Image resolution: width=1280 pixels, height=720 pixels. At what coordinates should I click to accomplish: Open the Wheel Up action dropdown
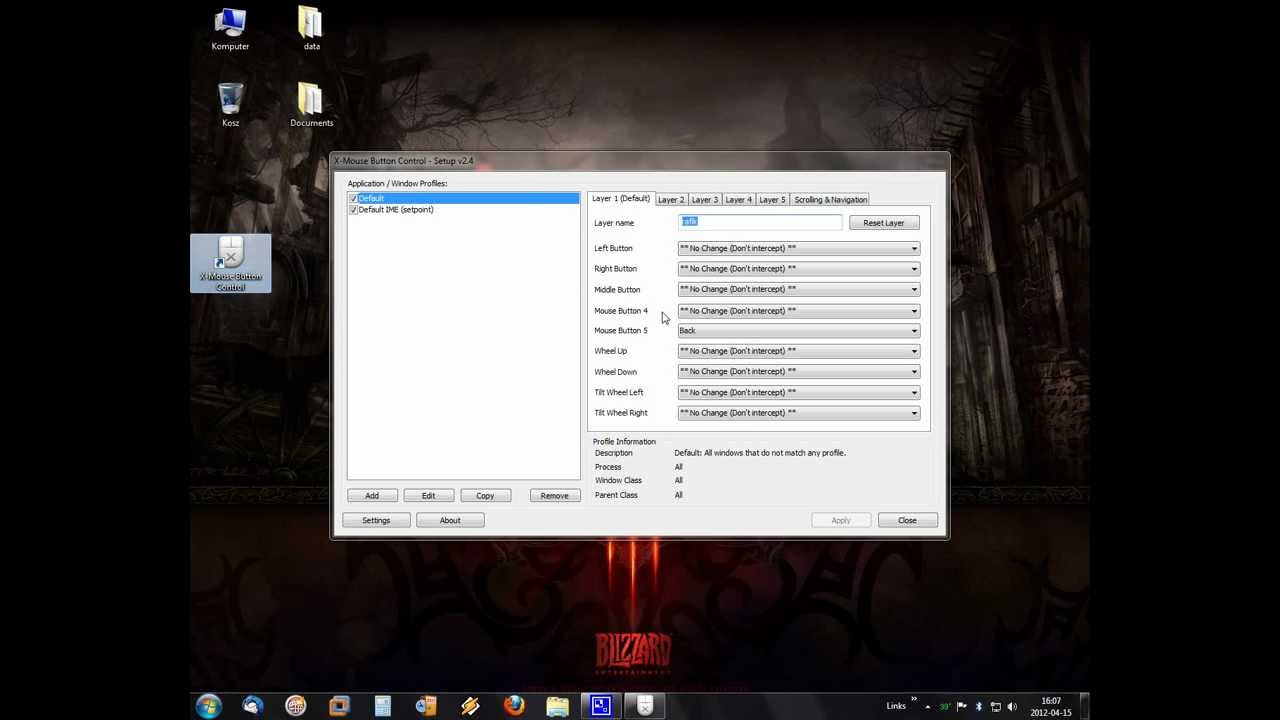pos(798,351)
